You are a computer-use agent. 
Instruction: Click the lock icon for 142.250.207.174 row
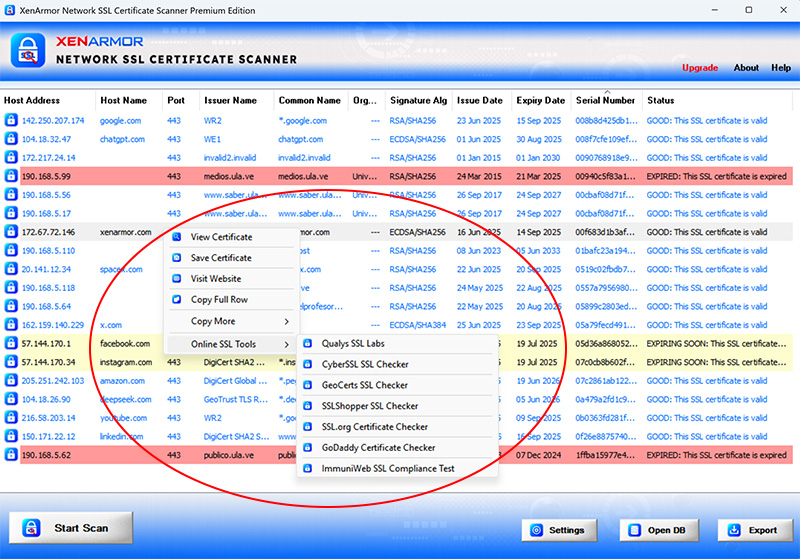click(x=11, y=120)
